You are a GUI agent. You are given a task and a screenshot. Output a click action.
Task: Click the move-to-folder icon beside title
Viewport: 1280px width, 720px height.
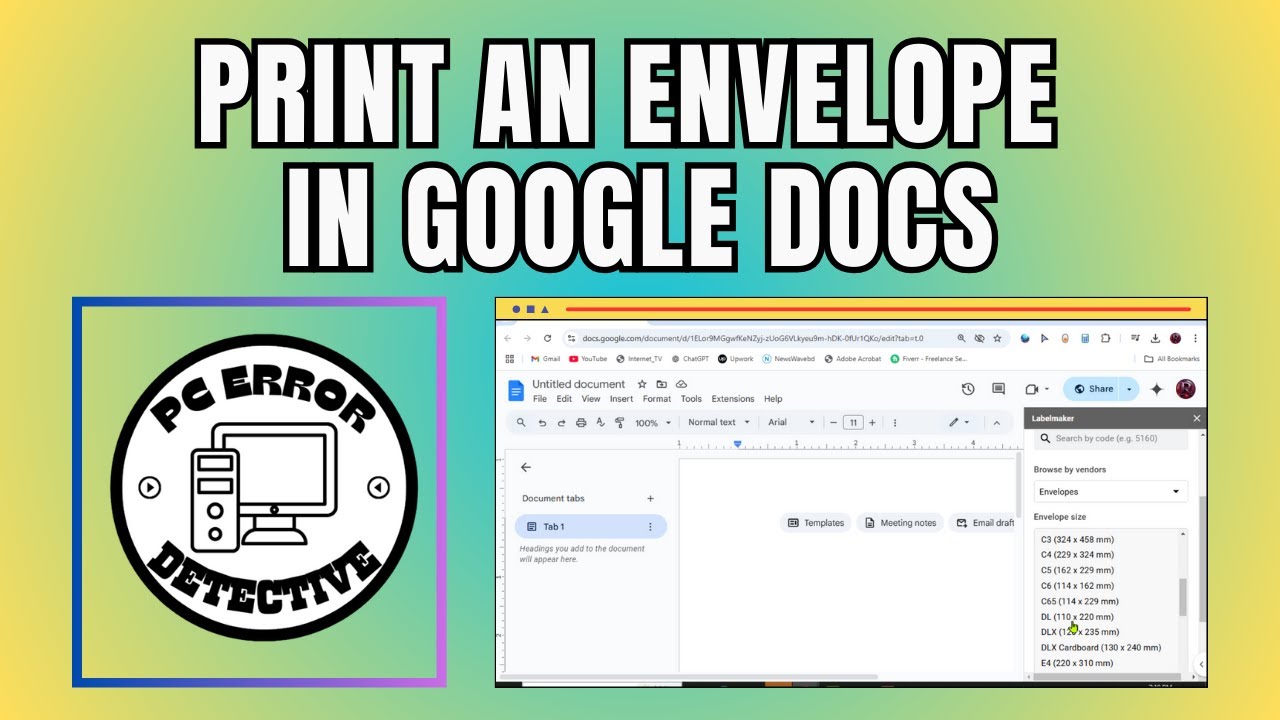click(x=662, y=384)
